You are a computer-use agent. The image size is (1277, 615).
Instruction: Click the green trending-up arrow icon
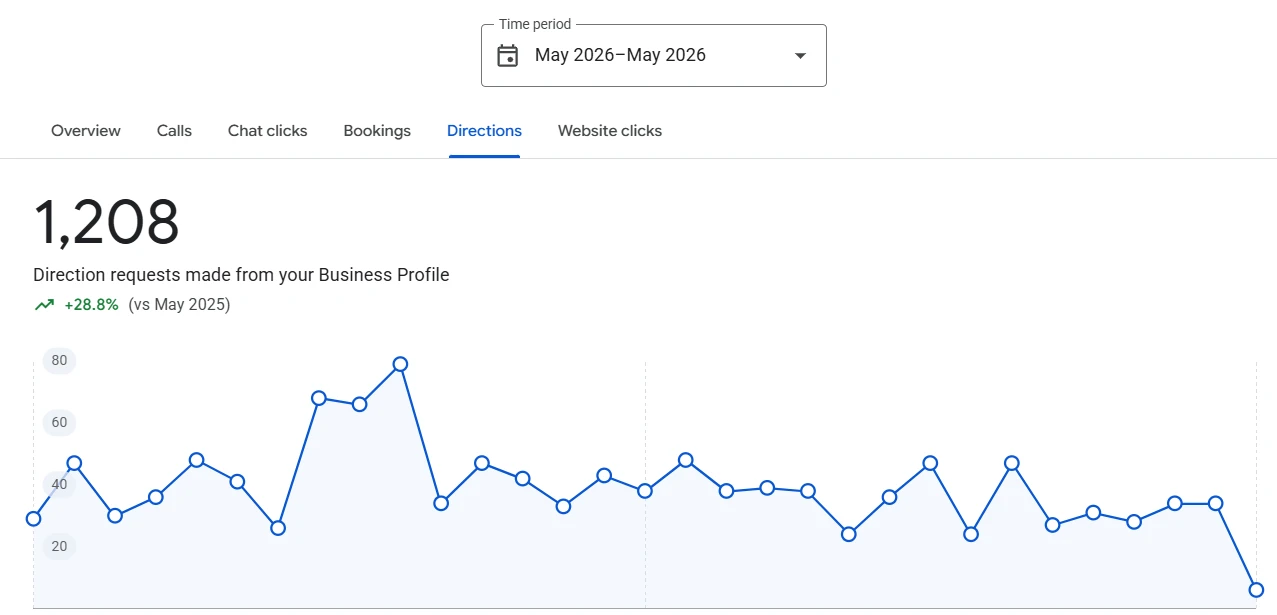(44, 305)
